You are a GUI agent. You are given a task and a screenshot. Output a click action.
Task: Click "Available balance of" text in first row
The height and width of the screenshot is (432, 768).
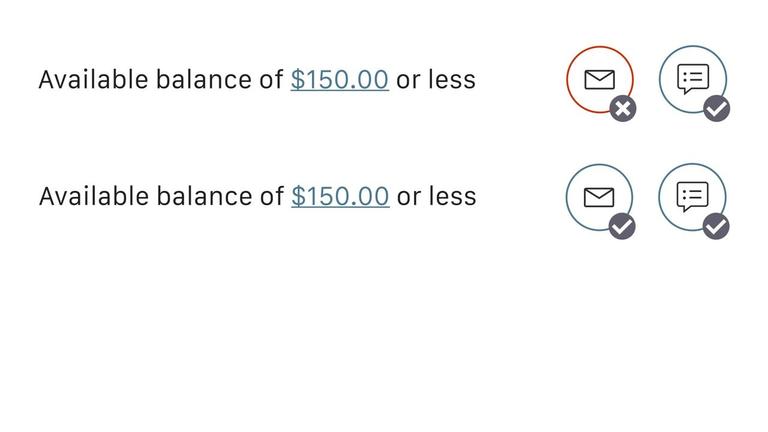coord(160,79)
